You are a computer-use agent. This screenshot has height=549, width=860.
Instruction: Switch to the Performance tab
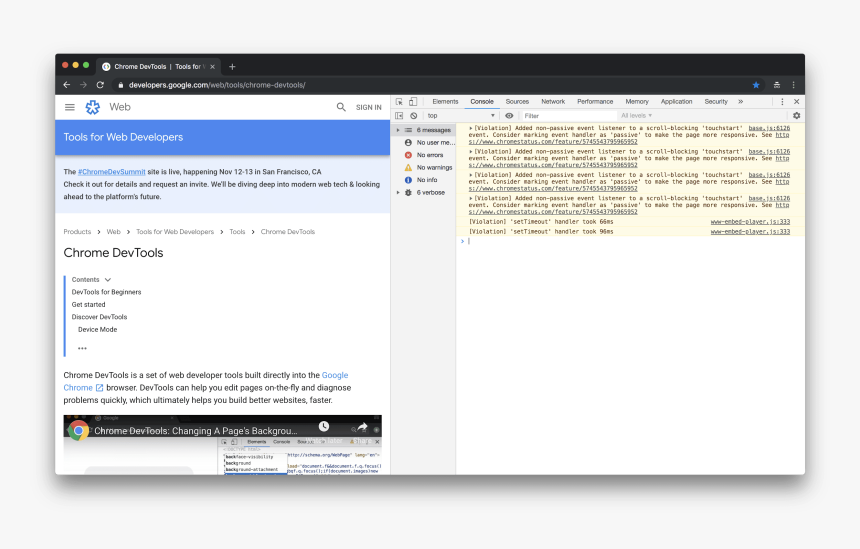(x=595, y=101)
